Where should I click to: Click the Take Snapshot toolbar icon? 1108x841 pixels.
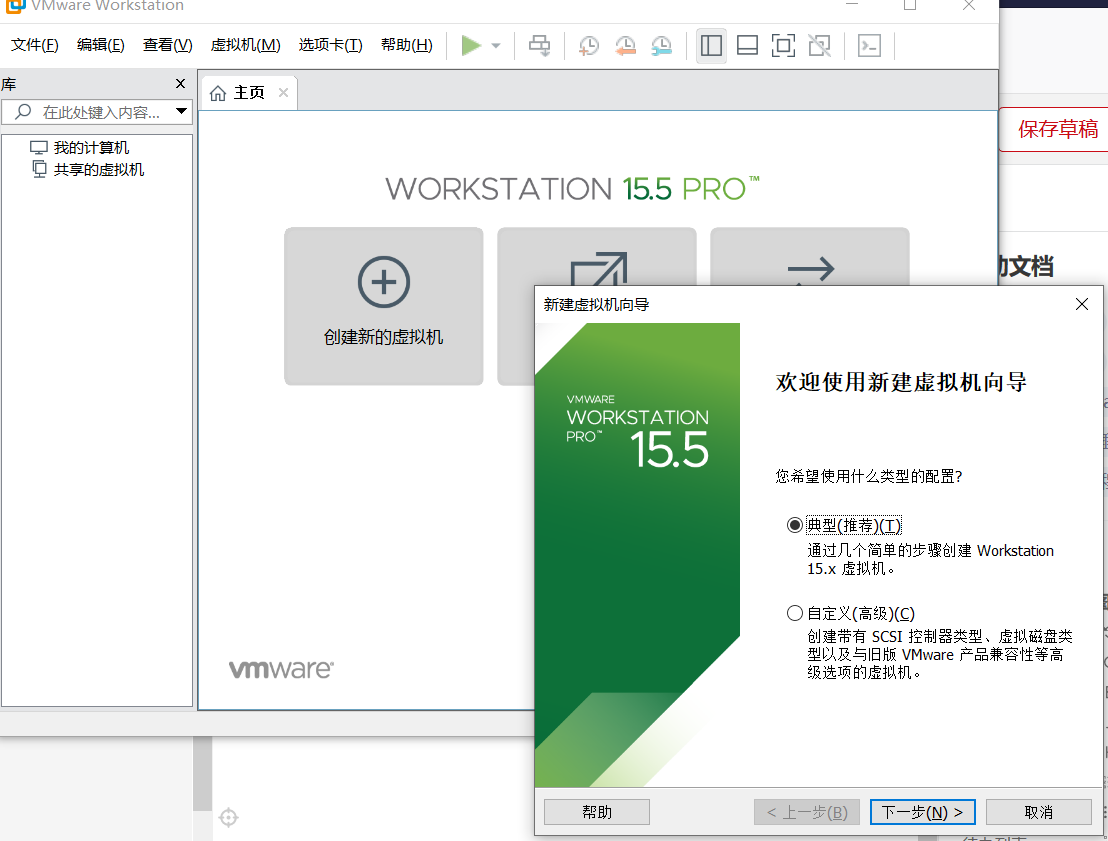[589, 46]
